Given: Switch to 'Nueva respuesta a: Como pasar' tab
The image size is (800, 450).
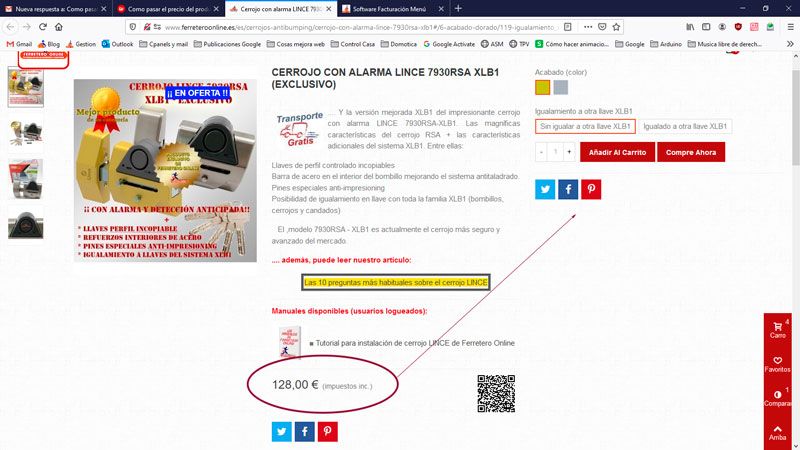Looking at the screenshot, I should coord(56,9).
